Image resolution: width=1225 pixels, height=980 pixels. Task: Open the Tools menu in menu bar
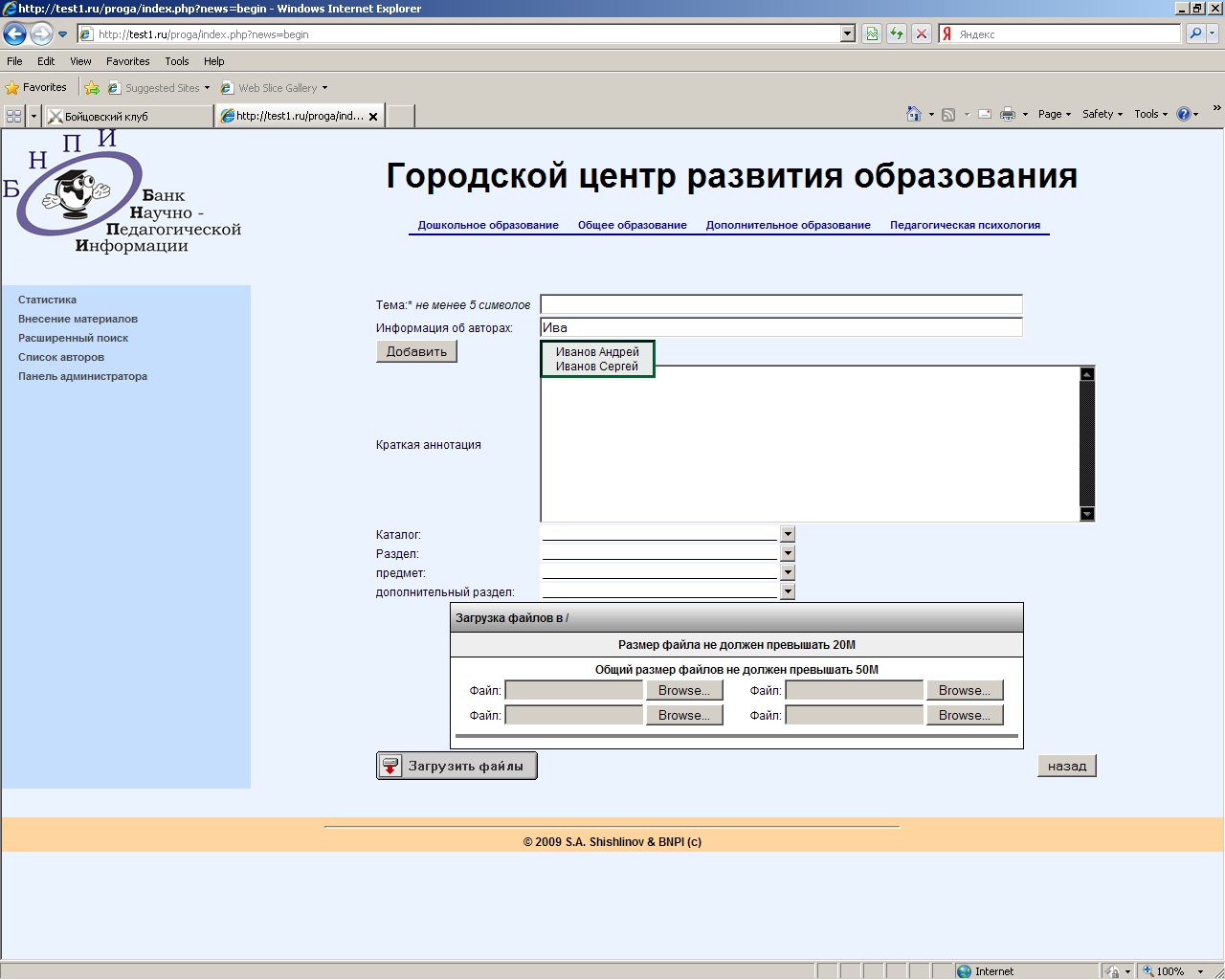tap(177, 61)
